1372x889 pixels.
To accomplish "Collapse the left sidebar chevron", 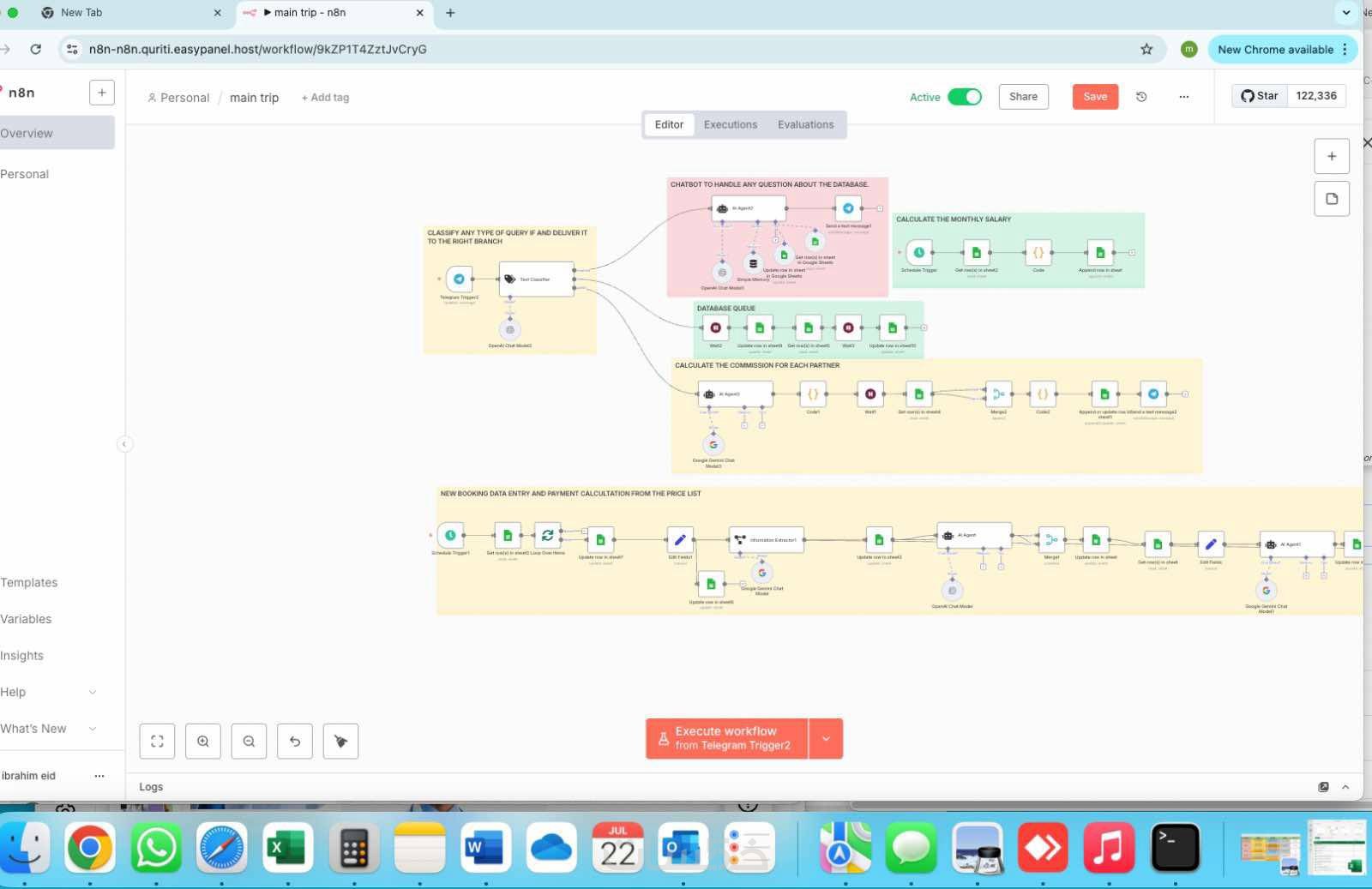I will point(124,444).
